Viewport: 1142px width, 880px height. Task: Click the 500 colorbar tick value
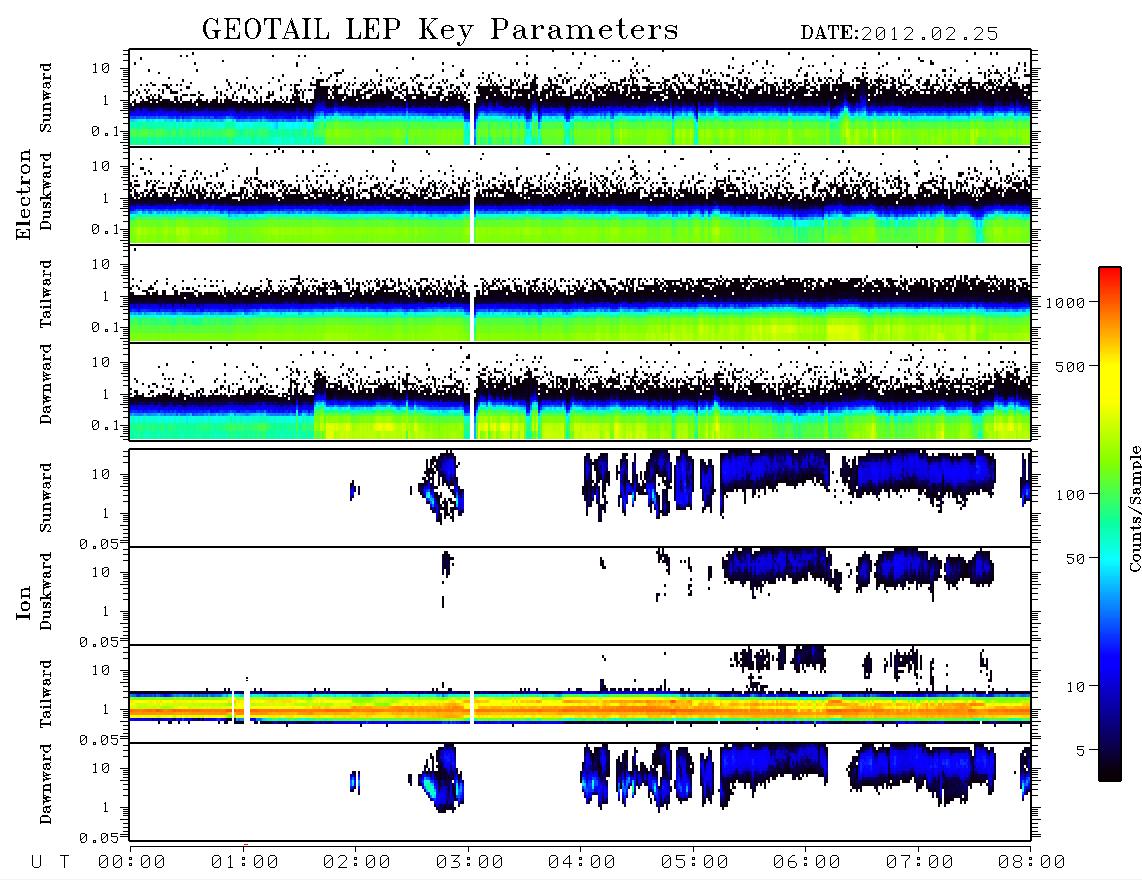[1070, 366]
